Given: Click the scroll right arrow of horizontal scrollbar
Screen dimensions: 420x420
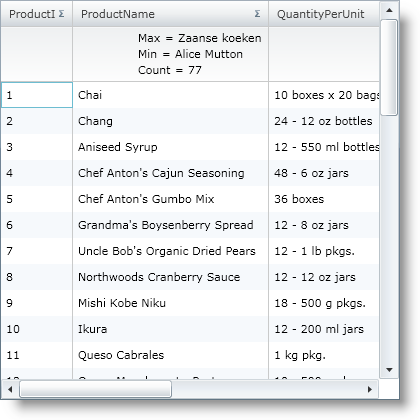Looking at the screenshot, I should click(370, 389).
